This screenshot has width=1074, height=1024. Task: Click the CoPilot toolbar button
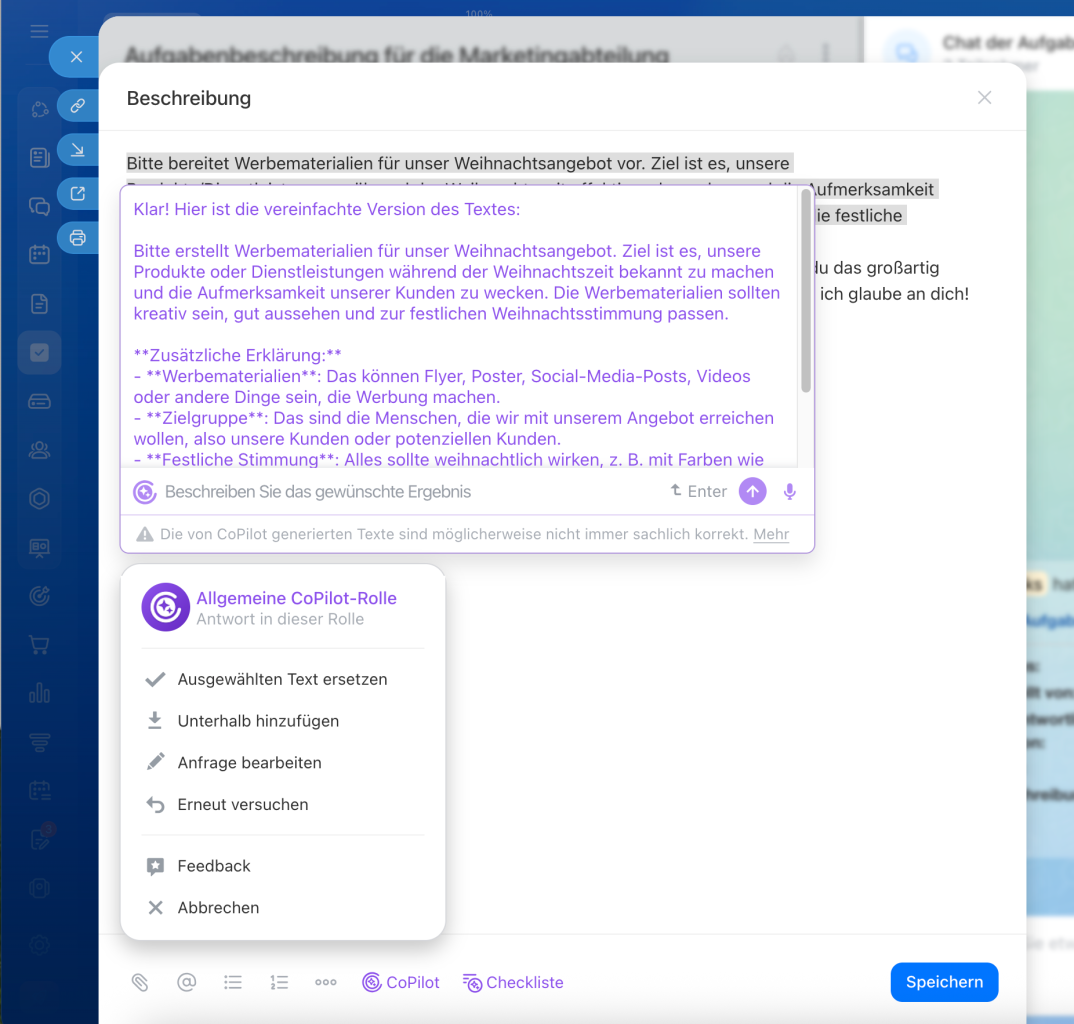[x=401, y=983]
